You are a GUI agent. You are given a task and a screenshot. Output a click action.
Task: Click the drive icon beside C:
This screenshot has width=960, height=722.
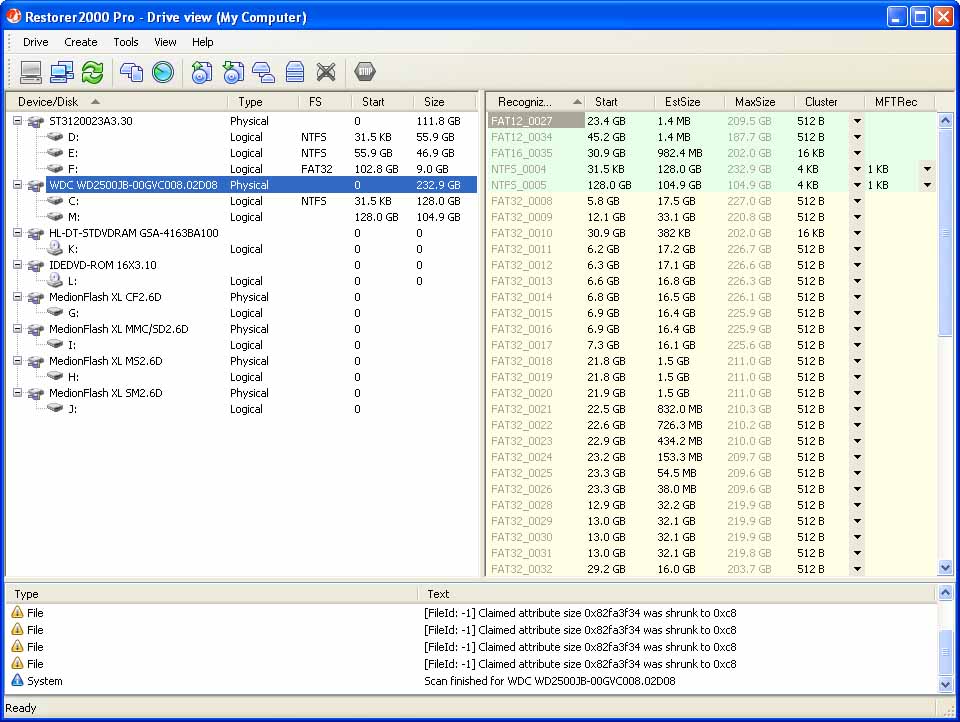(x=55, y=201)
